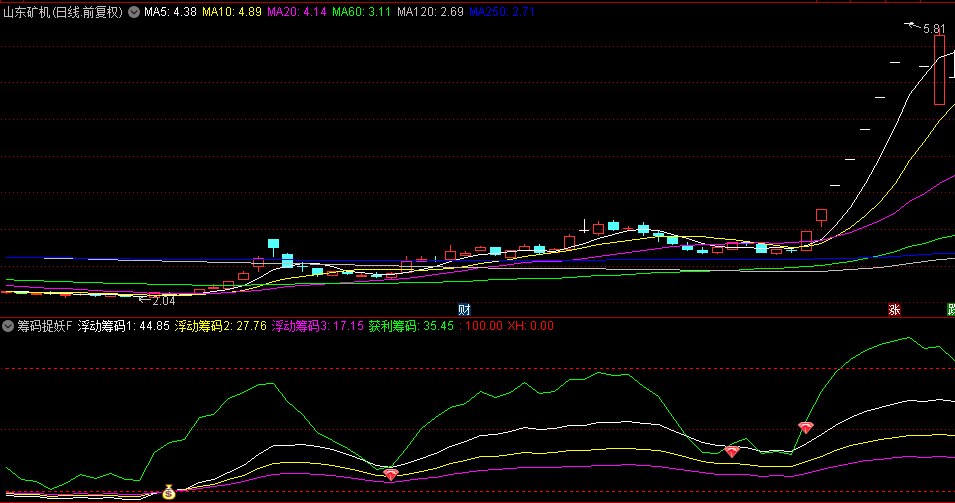
Task: Open the dropdown beside 山东矿机 chart title
Action: pos(133,13)
